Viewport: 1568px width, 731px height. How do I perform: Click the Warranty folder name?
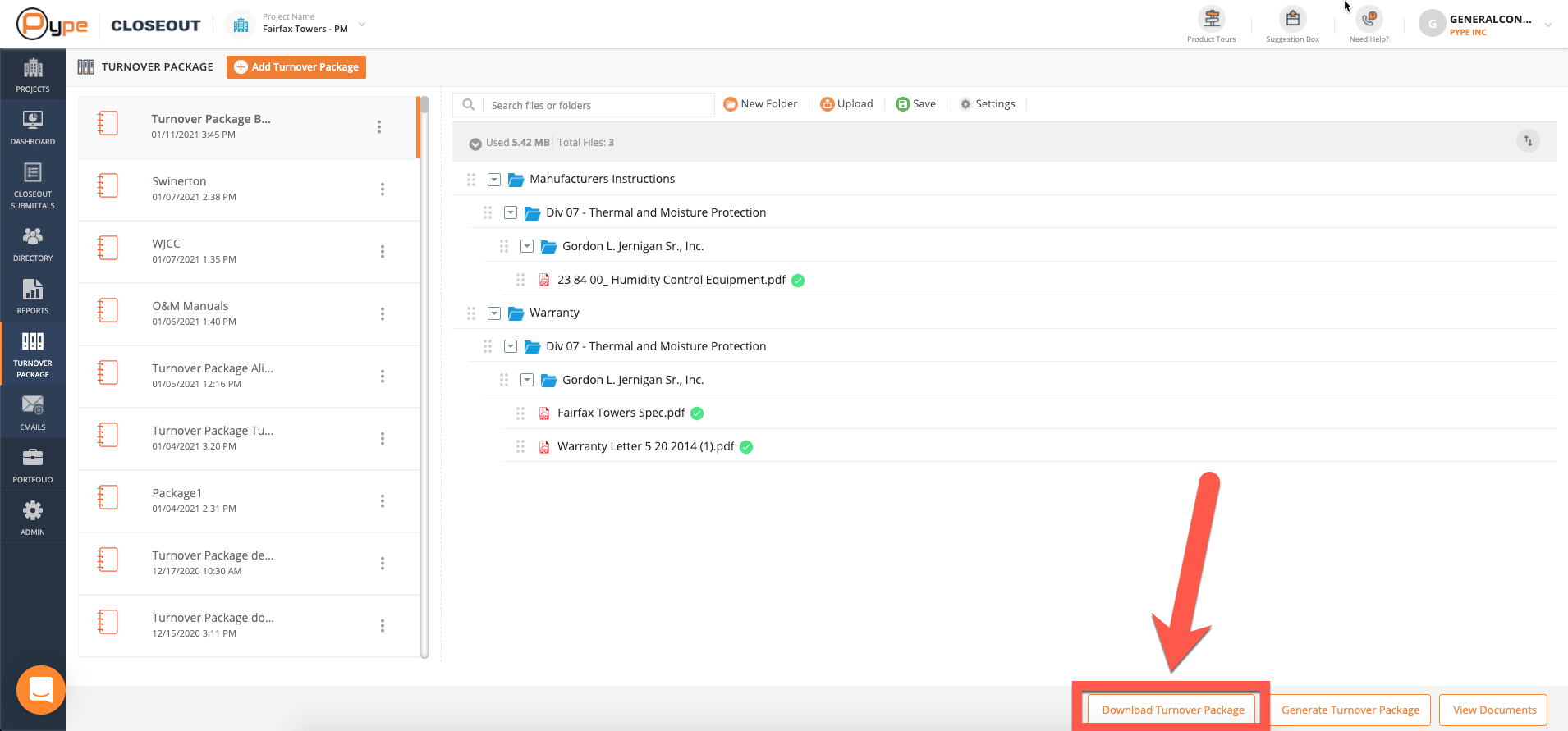pyautogui.click(x=554, y=313)
